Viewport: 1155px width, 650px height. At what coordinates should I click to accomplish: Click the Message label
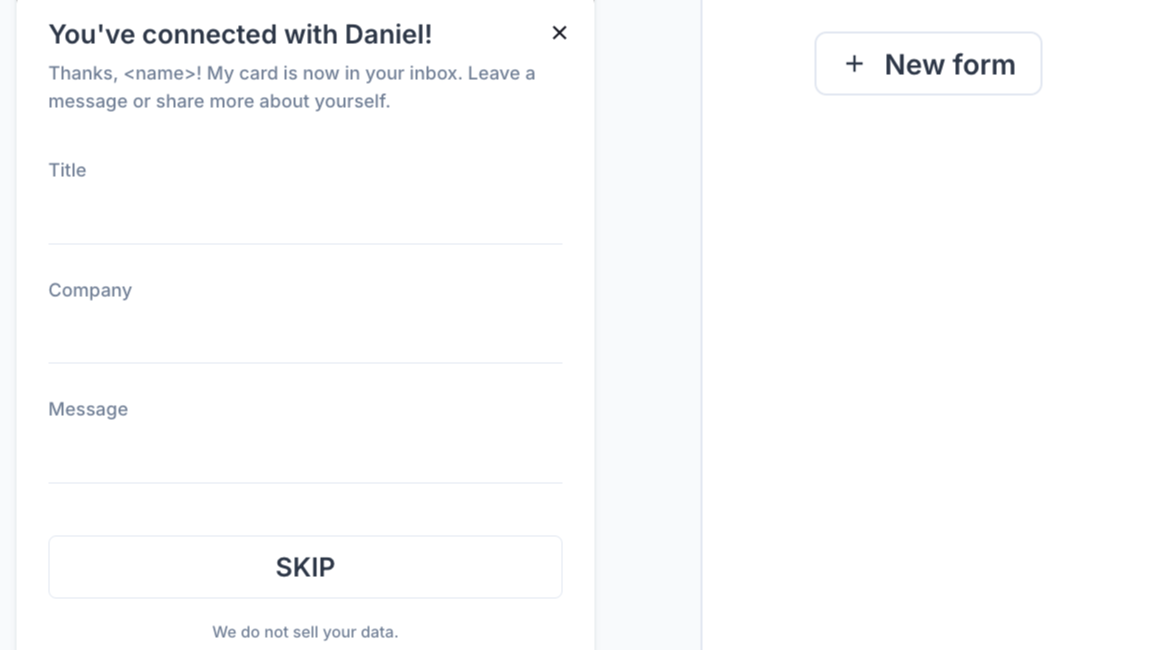88,409
